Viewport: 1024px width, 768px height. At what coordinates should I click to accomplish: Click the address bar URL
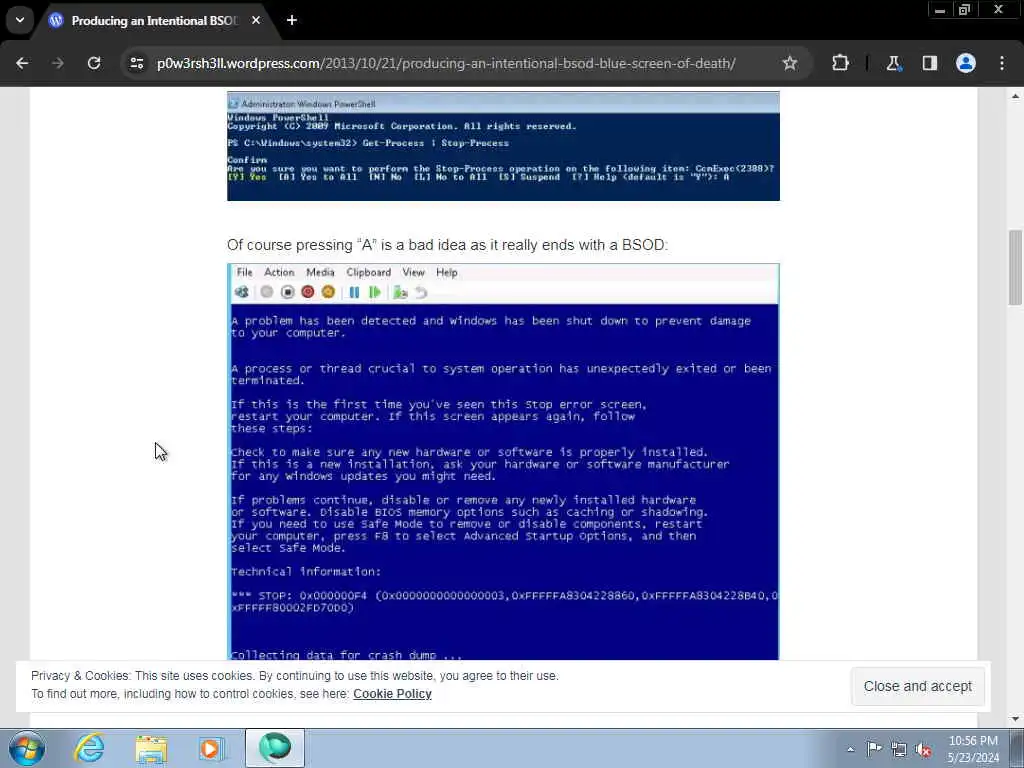[x=446, y=63]
